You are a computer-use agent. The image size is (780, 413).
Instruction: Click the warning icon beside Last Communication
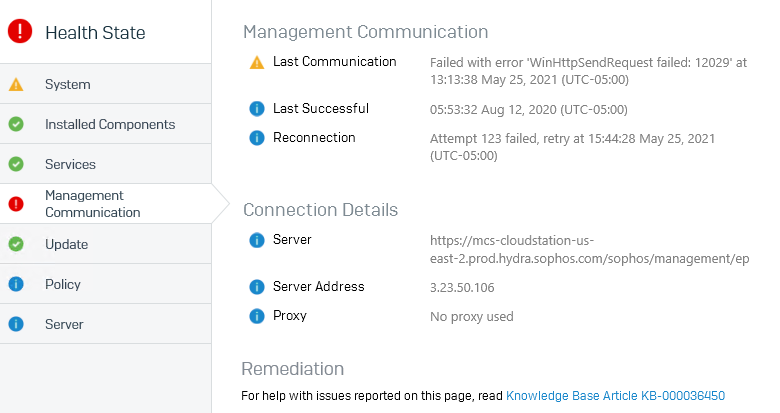[257, 62]
